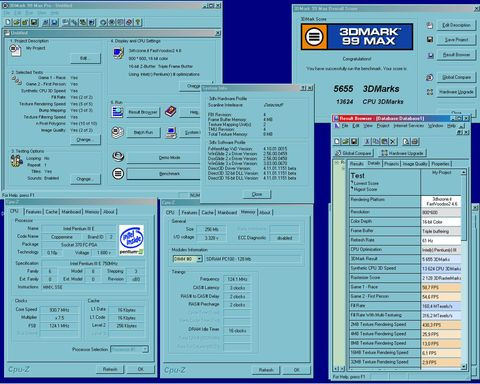Viewport: 480px width, 384px height.
Task: Click icon beside Edit Description button
Action: [x=430, y=25]
